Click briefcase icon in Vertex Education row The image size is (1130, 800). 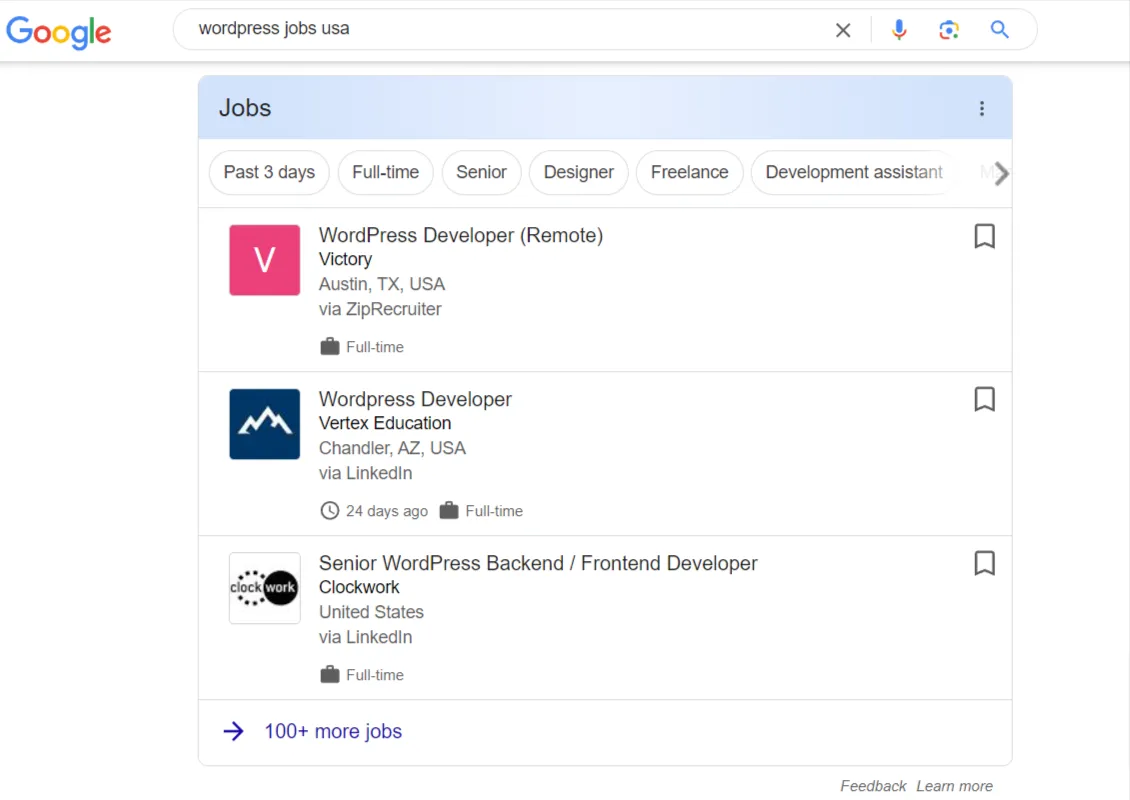click(x=449, y=510)
